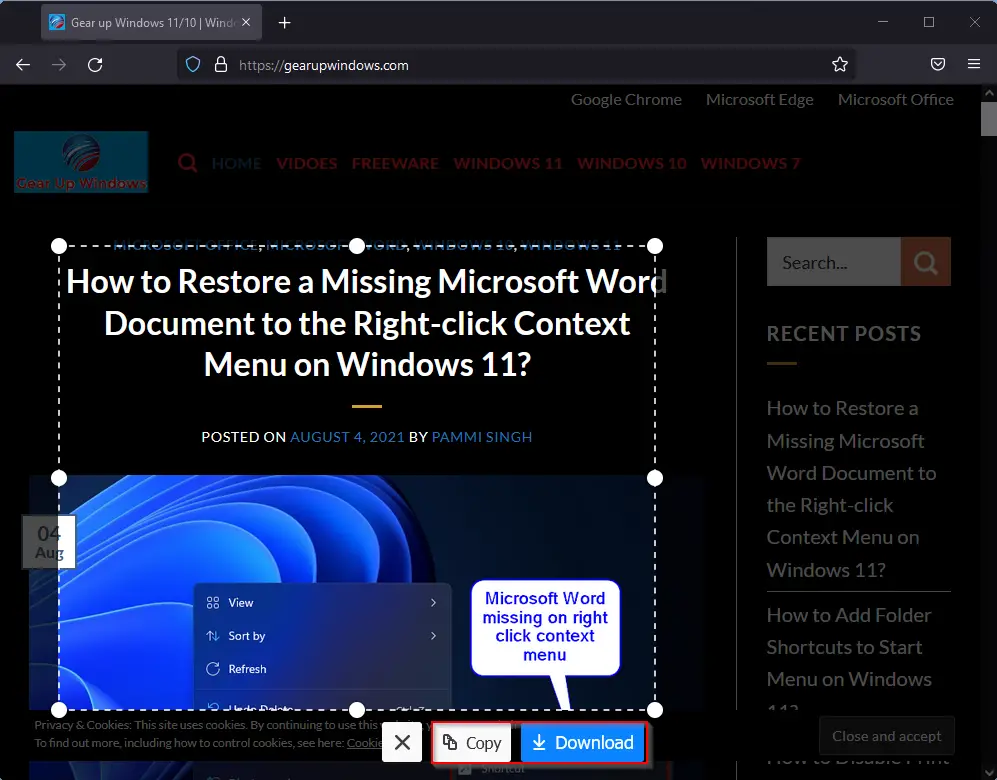Image resolution: width=997 pixels, height=780 pixels.
Task: Click the bottom-right selection resize handle
Action: 655,709
